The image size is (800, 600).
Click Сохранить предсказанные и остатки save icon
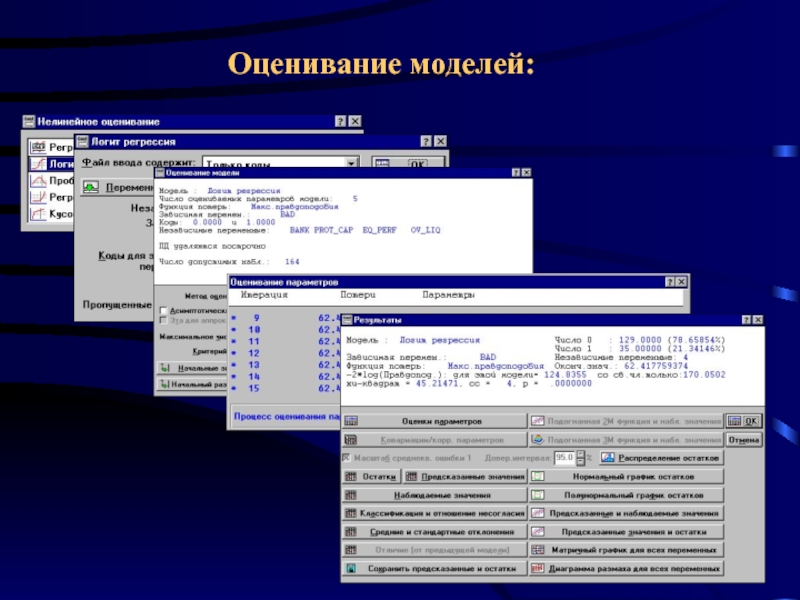[x=351, y=568]
